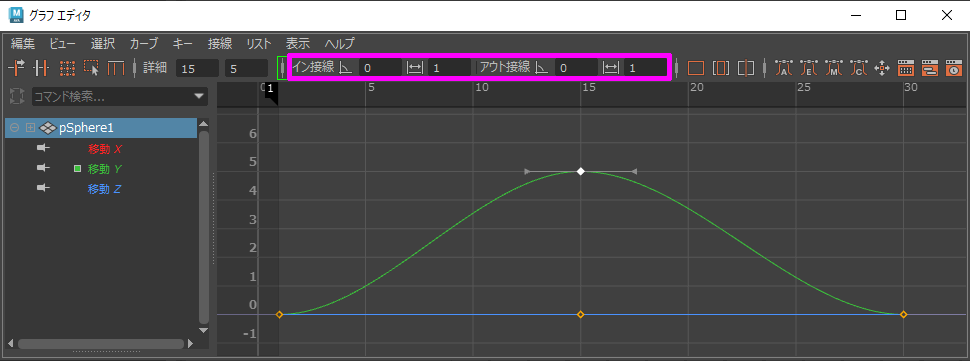Click the outliner scroll up arrow

204,124
